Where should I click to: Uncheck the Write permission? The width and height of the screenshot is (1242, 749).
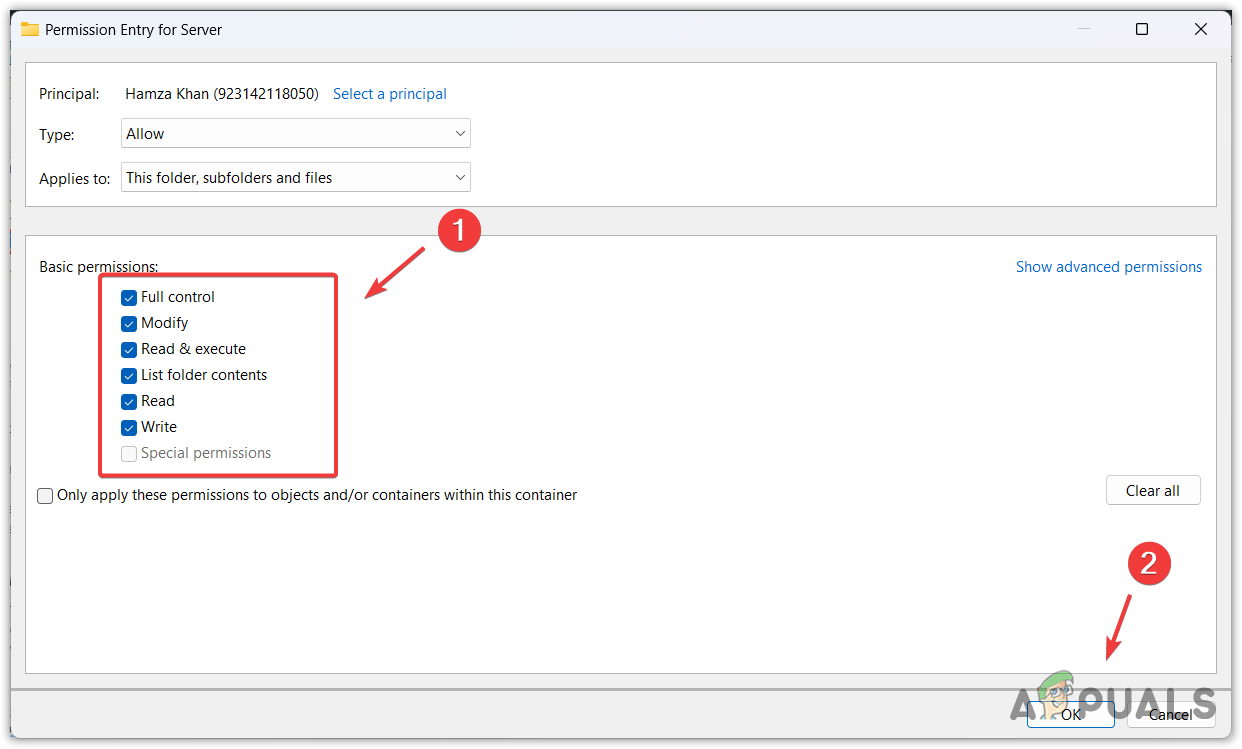point(128,427)
